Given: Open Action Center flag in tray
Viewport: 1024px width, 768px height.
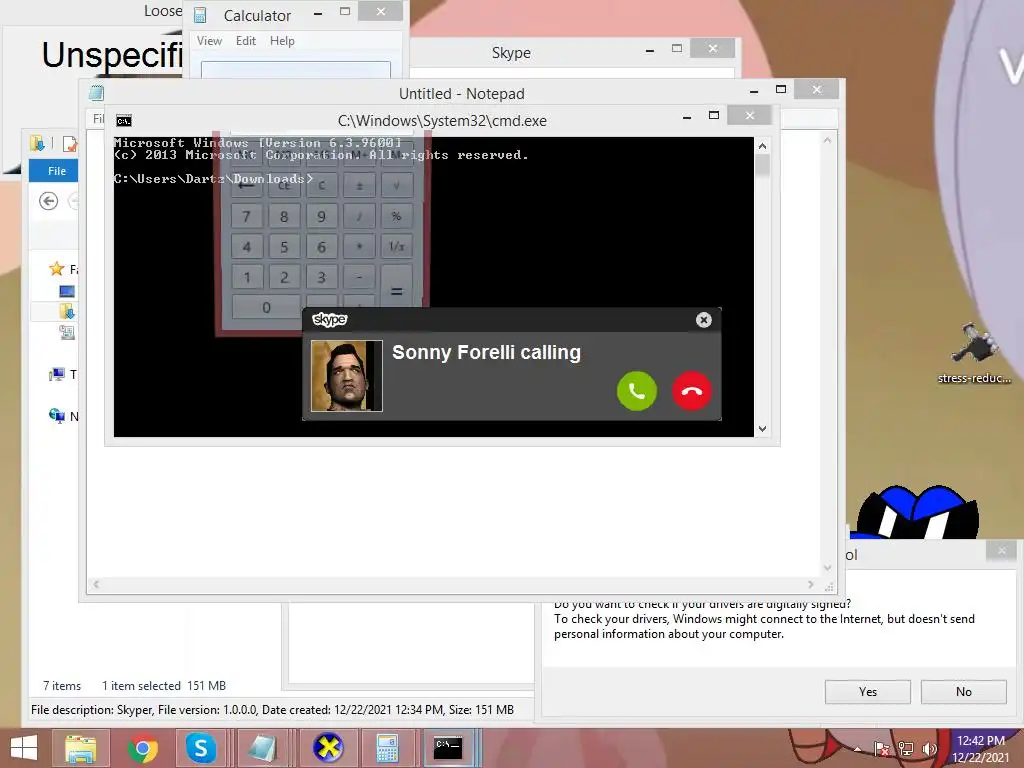Looking at the screenshot, I should click(x=882, y=749).
